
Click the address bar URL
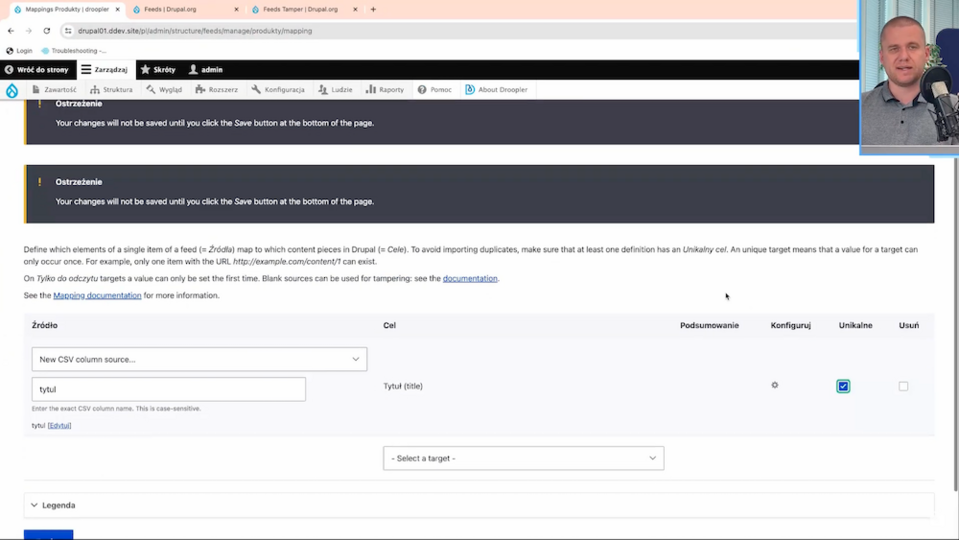pyautogui.click(x=194, y=31)
